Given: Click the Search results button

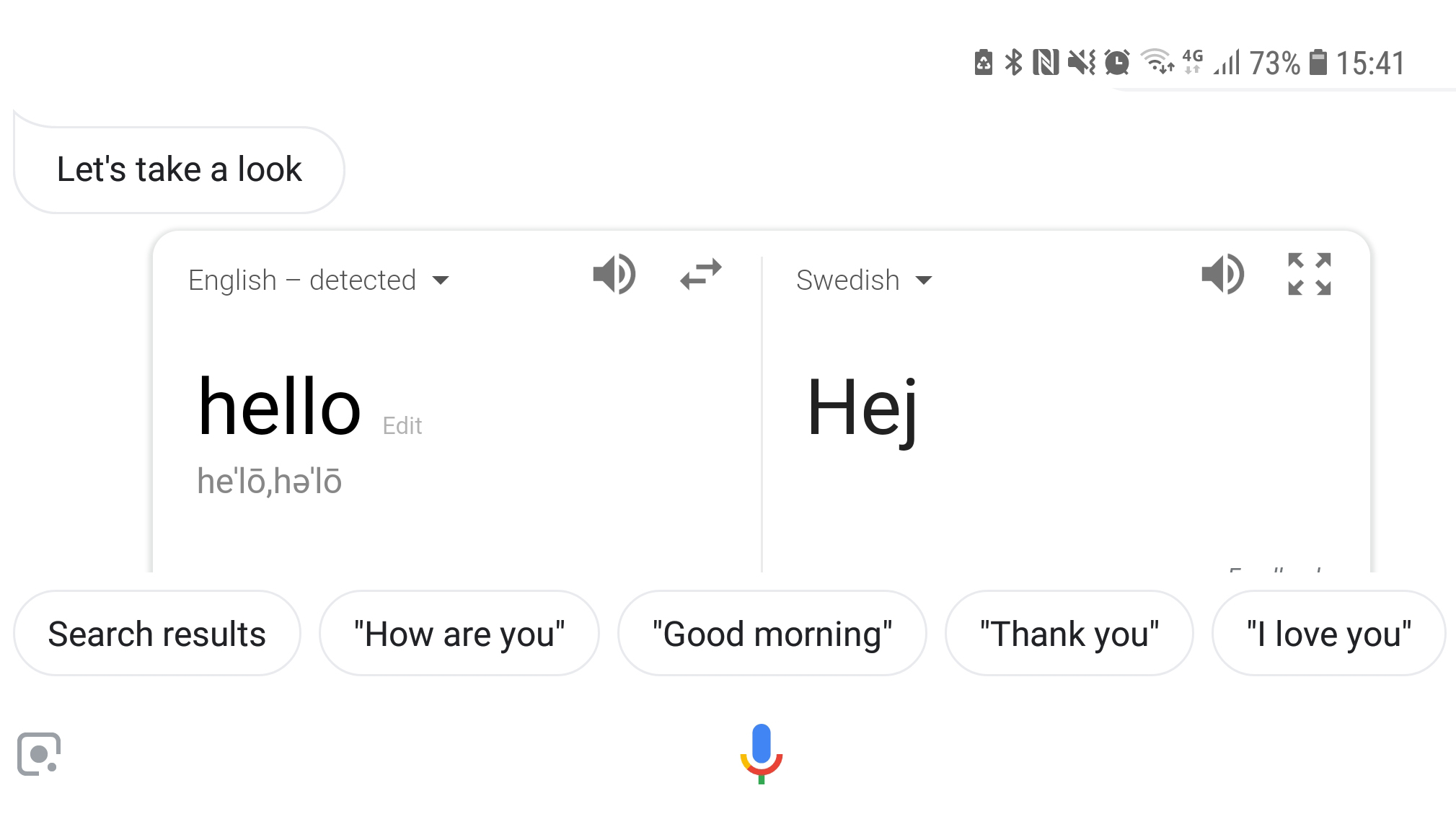Looking at the screenshot, I should [156, 632].
